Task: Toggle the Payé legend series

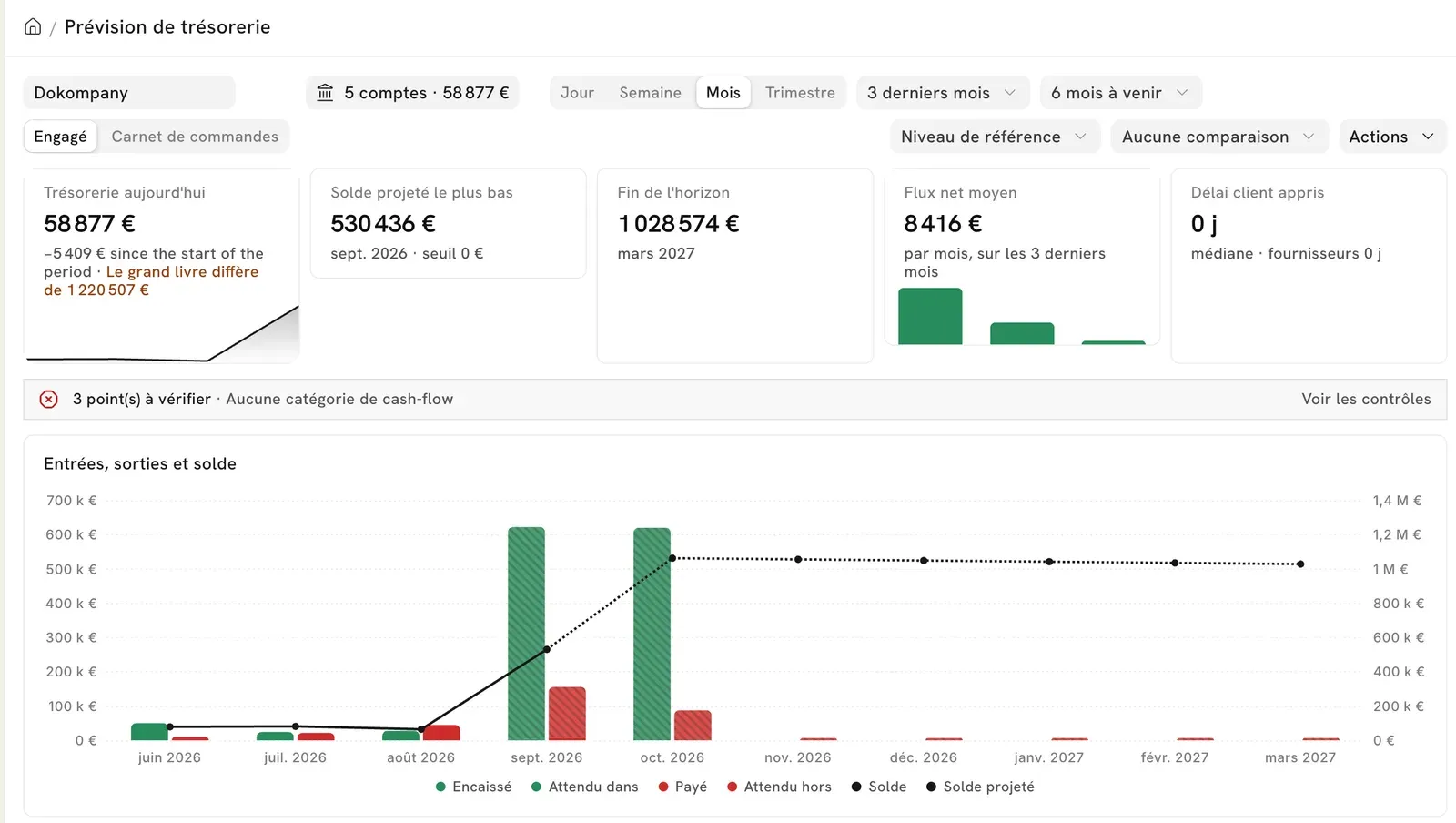Action: point(682,787)
